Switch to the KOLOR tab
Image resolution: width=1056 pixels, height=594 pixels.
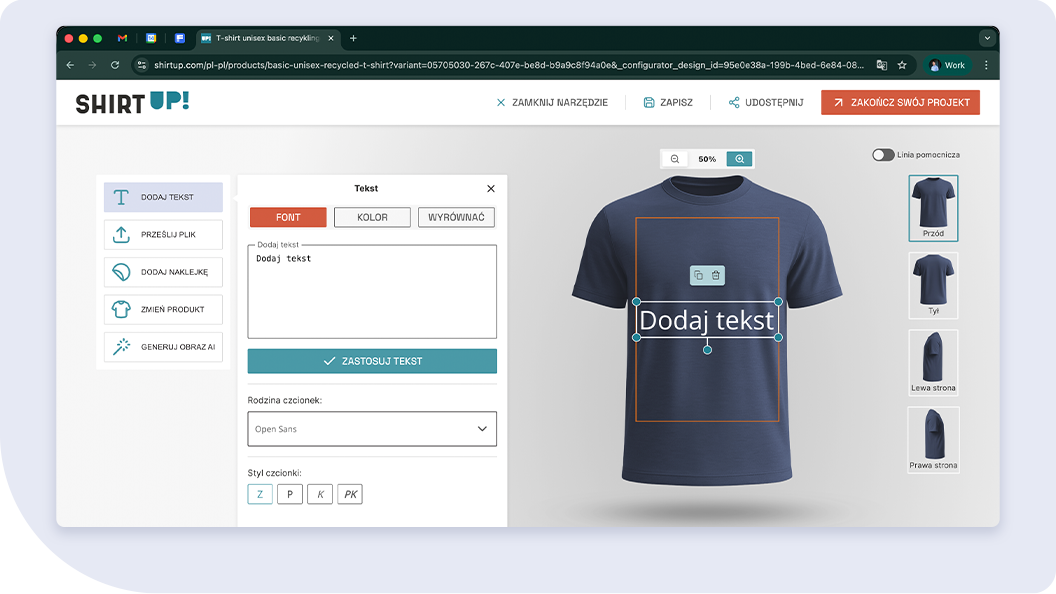(x=372, y=218)
